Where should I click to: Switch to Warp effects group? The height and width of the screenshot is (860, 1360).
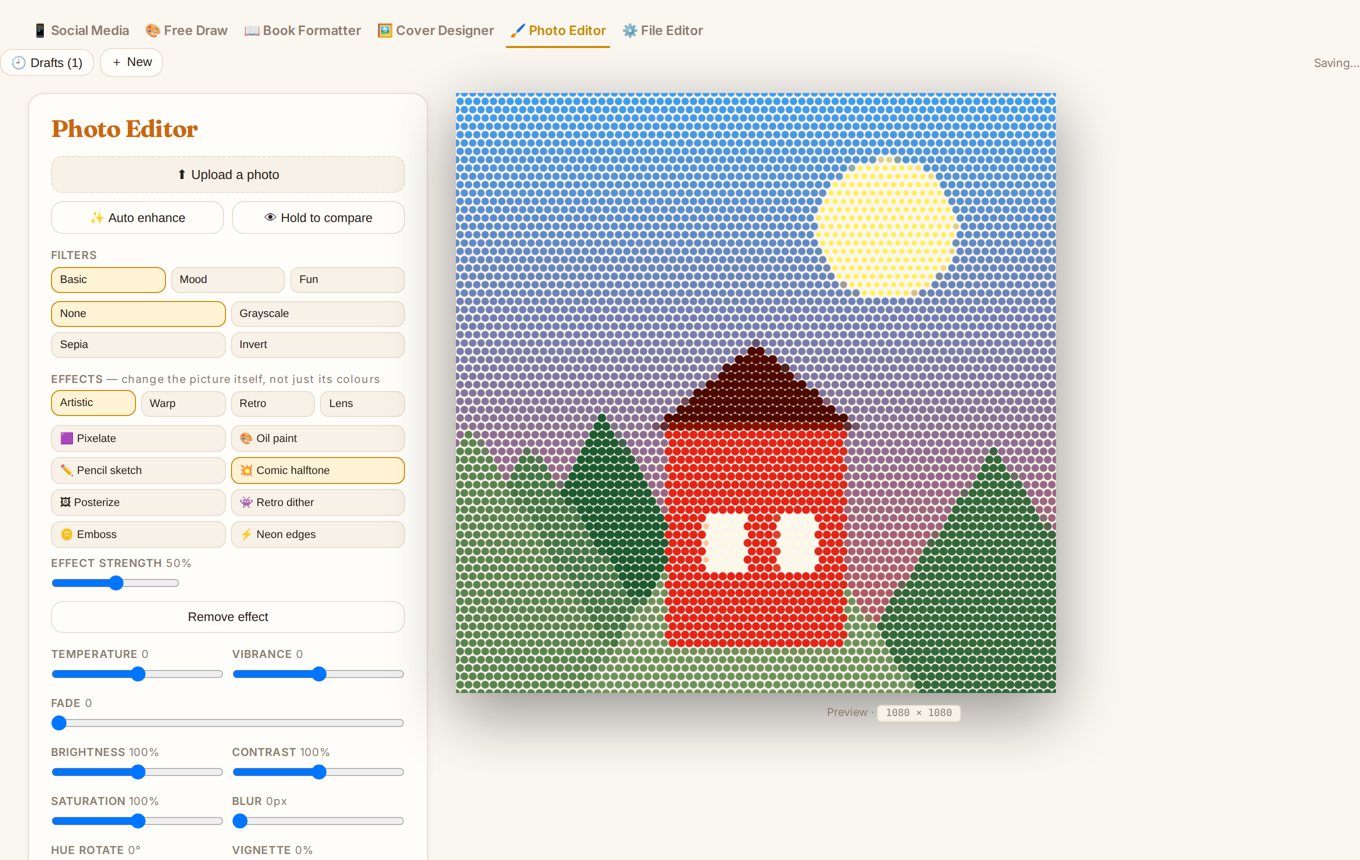click(x=183, y=403)
